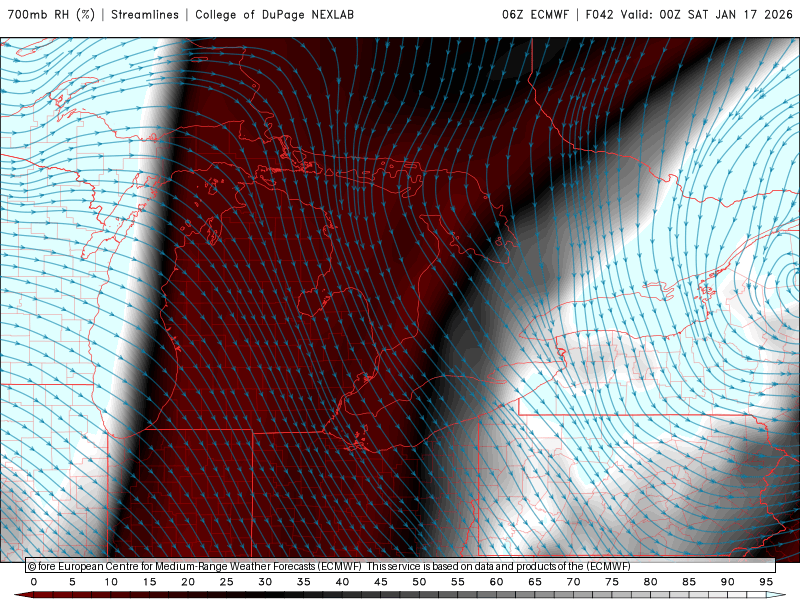Click the 90 label on the RH scale
Screen dimensions: 800x600
click(x=728, y=582)
